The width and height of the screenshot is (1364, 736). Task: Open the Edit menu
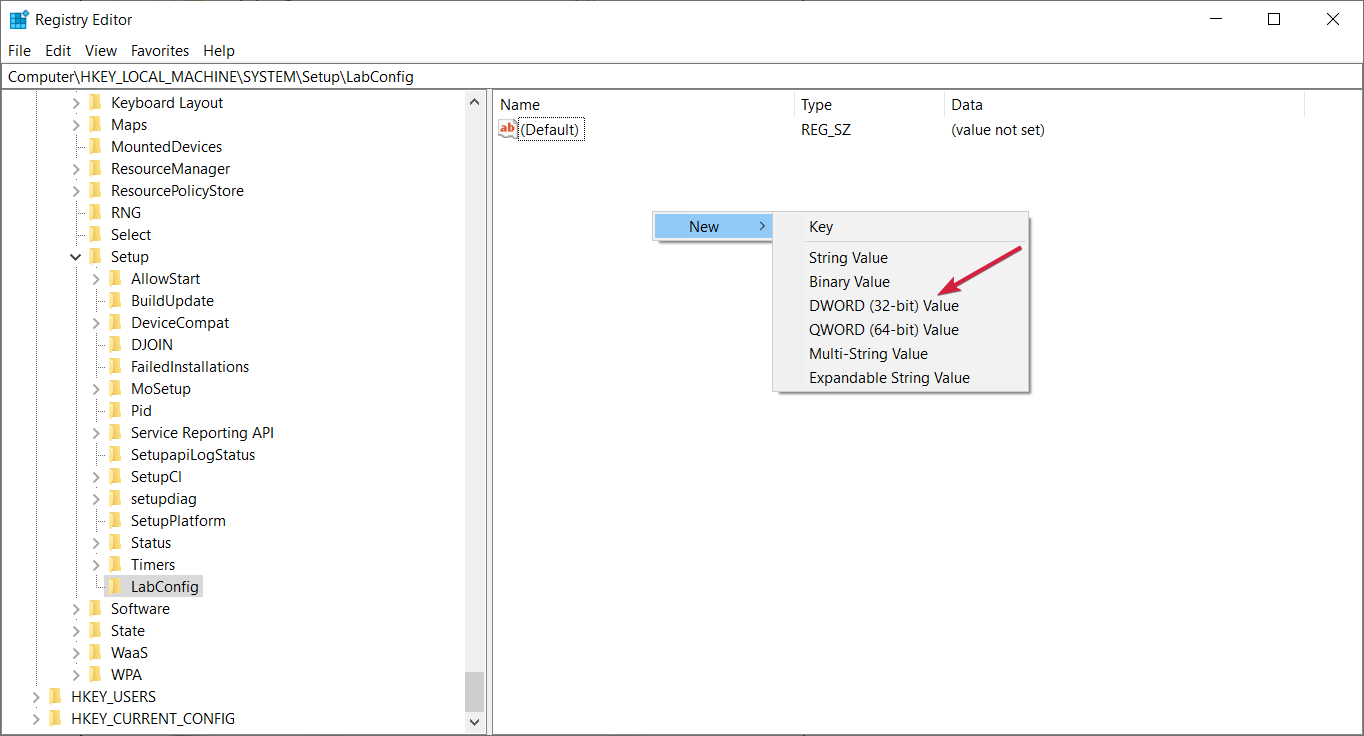[x=58, y=50]
